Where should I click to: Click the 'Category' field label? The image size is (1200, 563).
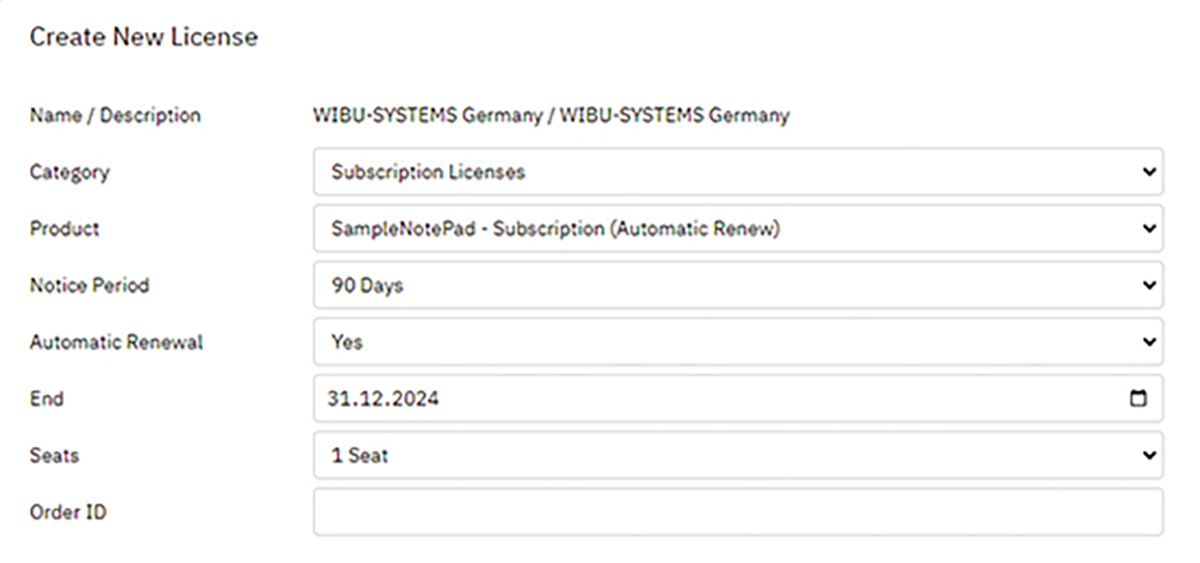pyautogui.click(x=70, y=172)
